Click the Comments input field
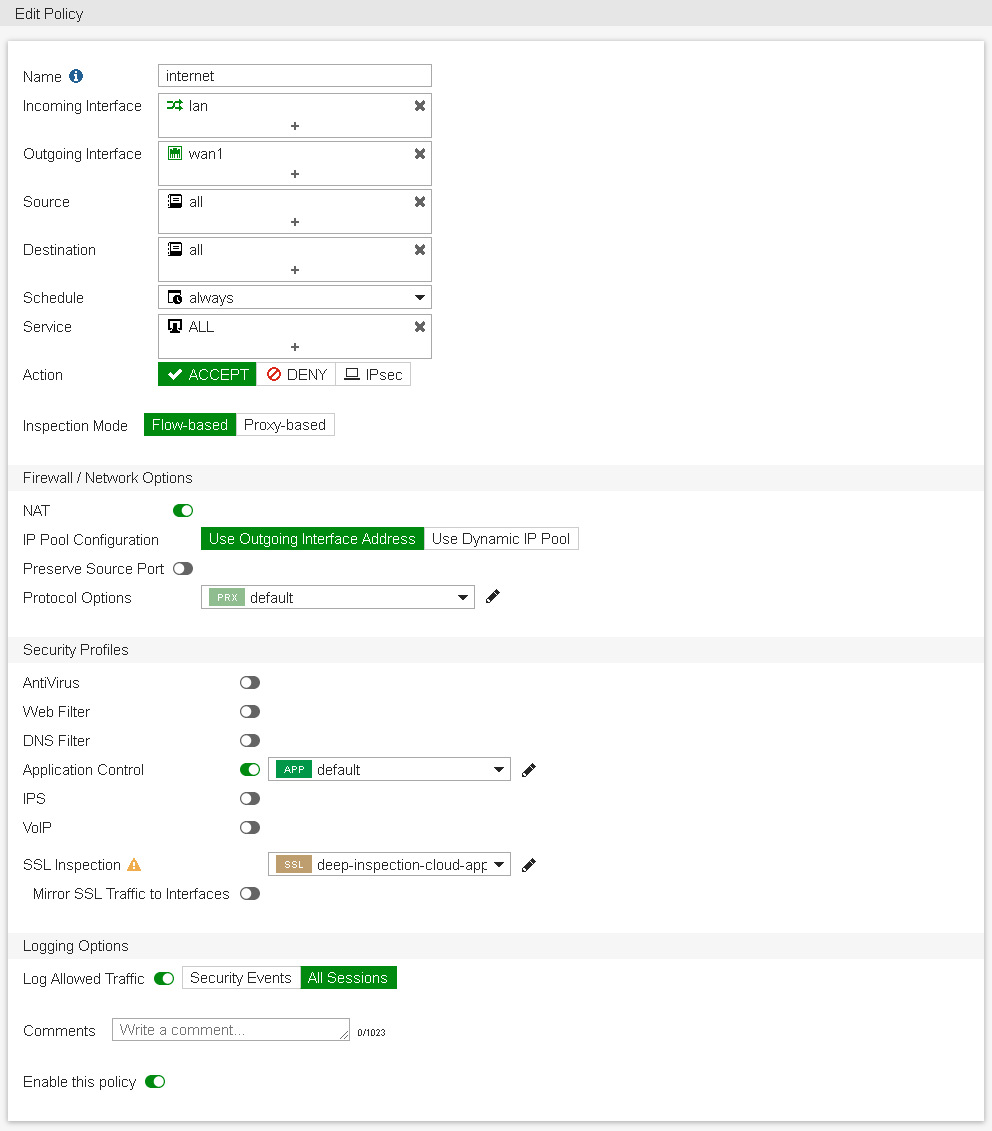This screenshot has height=1131, width=992. click(x=230, y=1028)
